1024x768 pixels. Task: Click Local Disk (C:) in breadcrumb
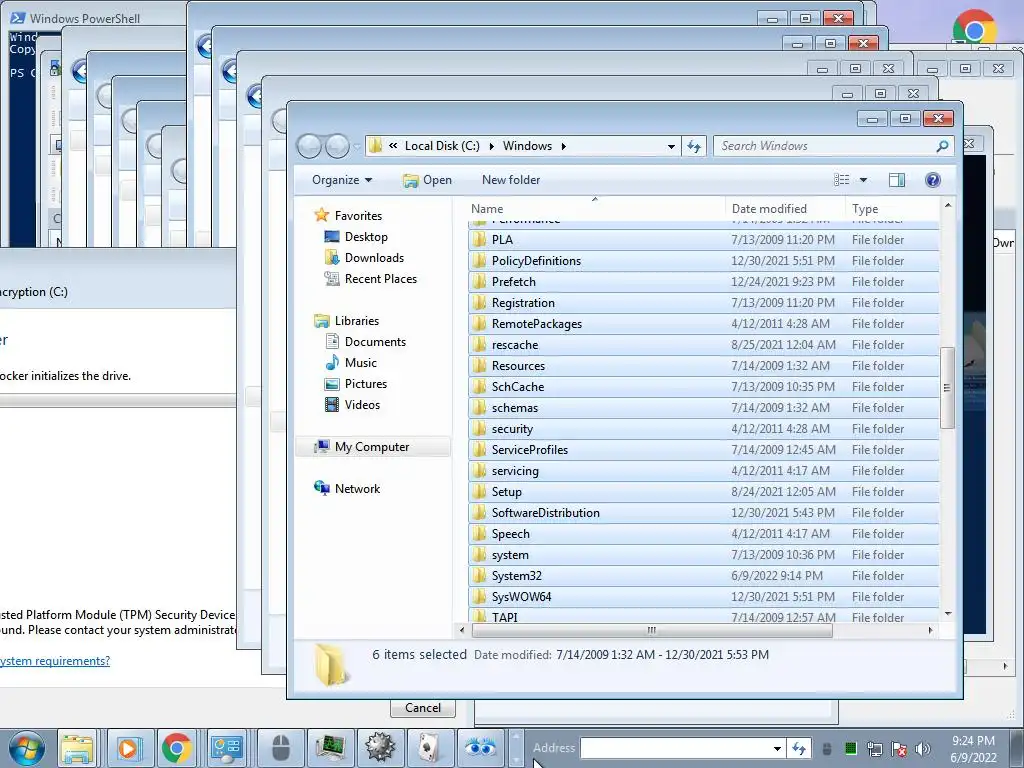click(x=442, y=146)
